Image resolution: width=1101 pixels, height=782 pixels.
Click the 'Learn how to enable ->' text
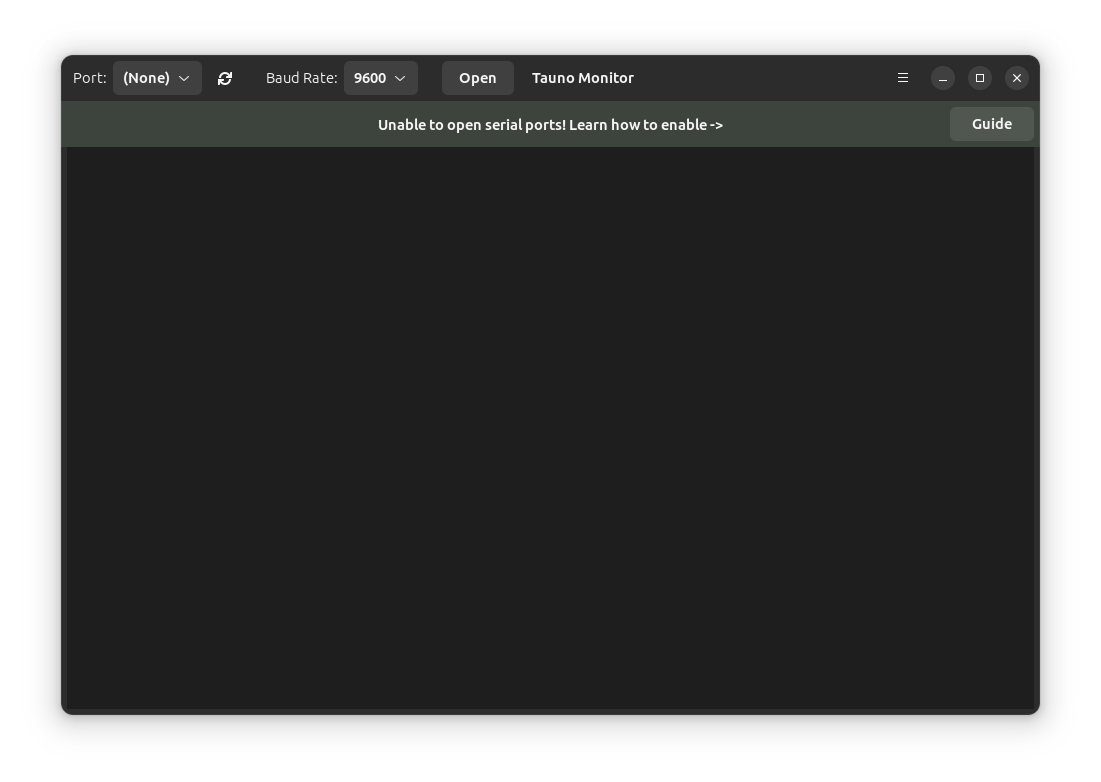(x=646, y=125)
